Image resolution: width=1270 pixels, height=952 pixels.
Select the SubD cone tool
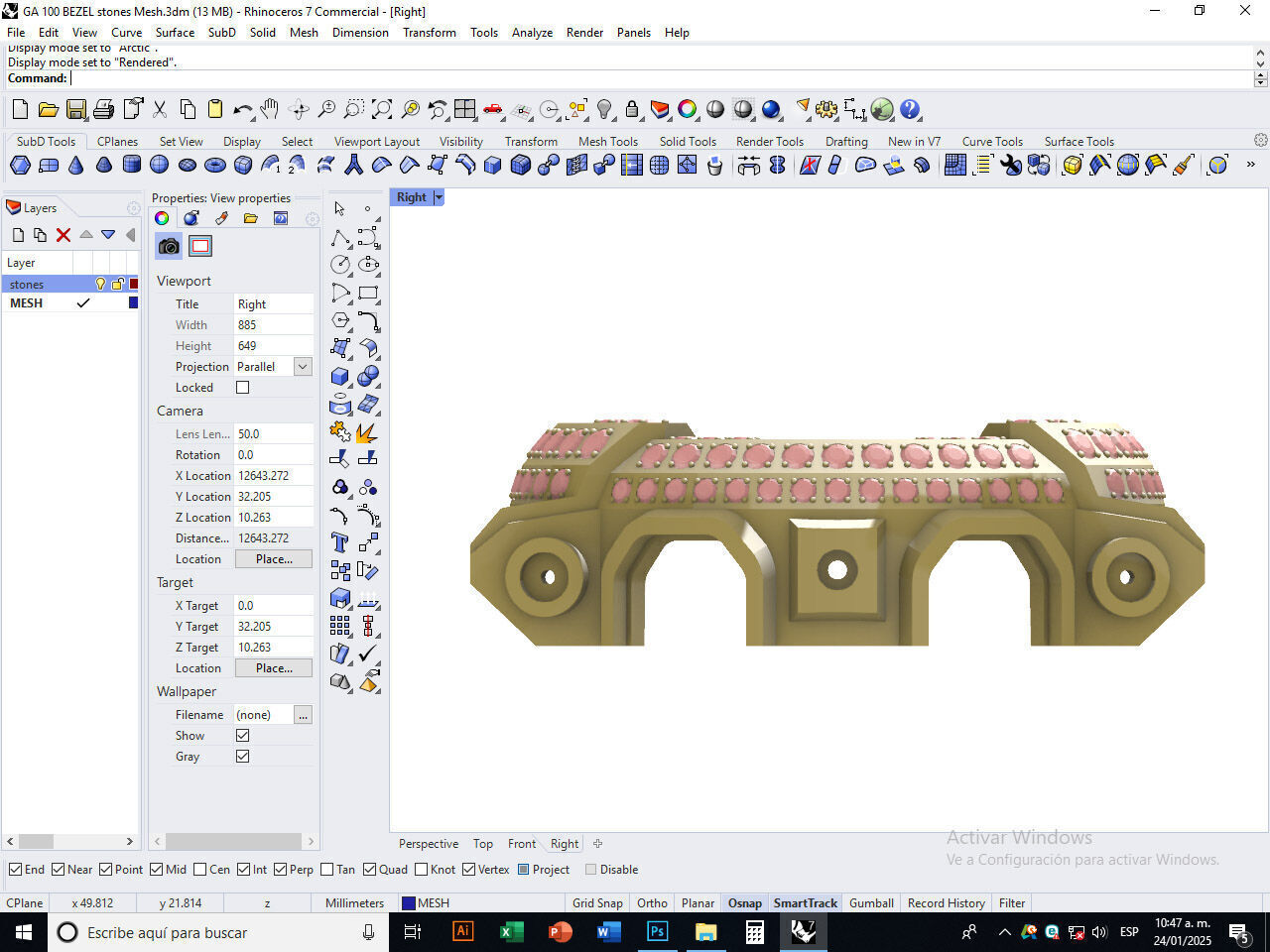click(75, 165)
